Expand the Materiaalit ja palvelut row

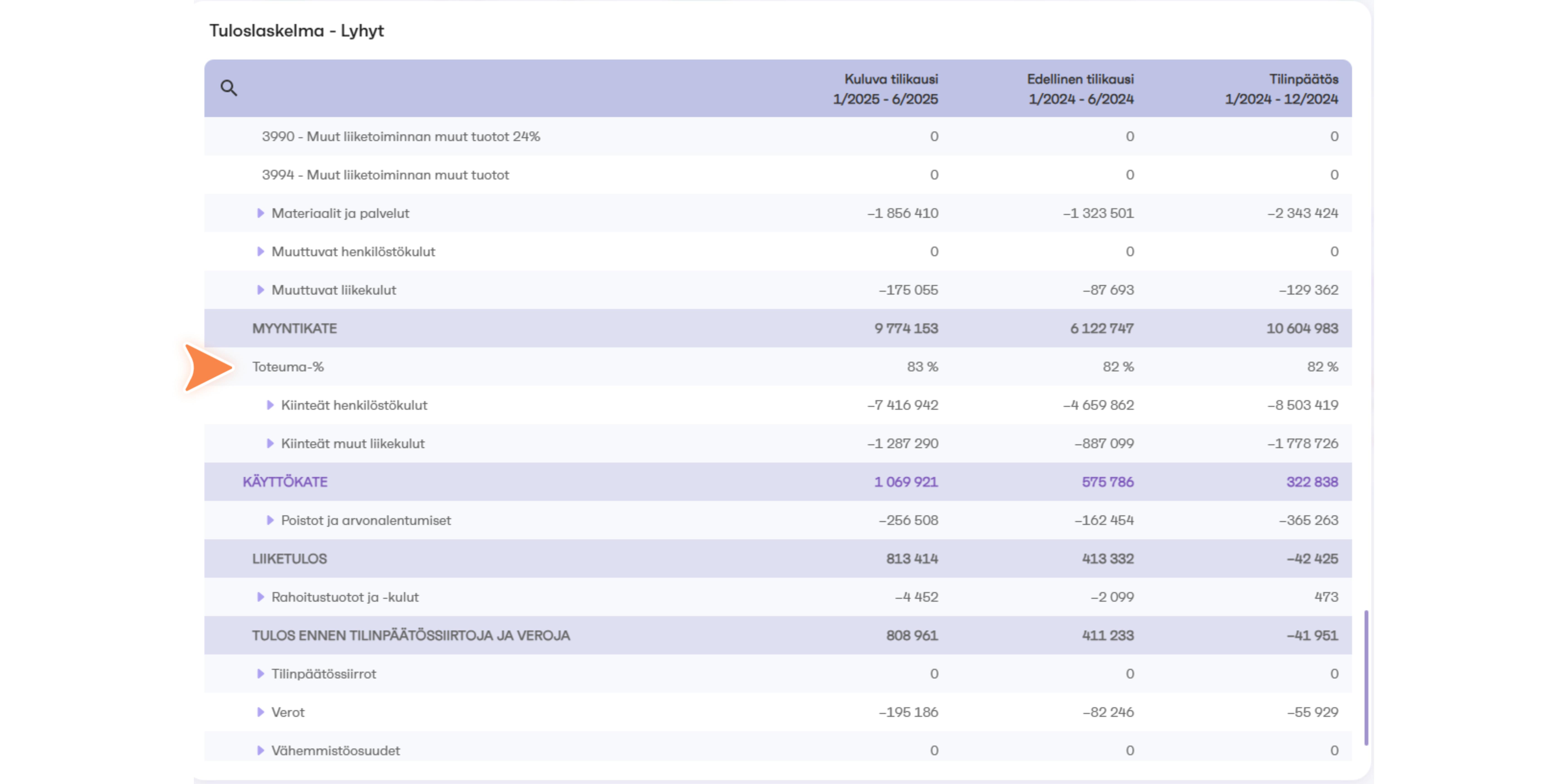click(x=260, y=213)
